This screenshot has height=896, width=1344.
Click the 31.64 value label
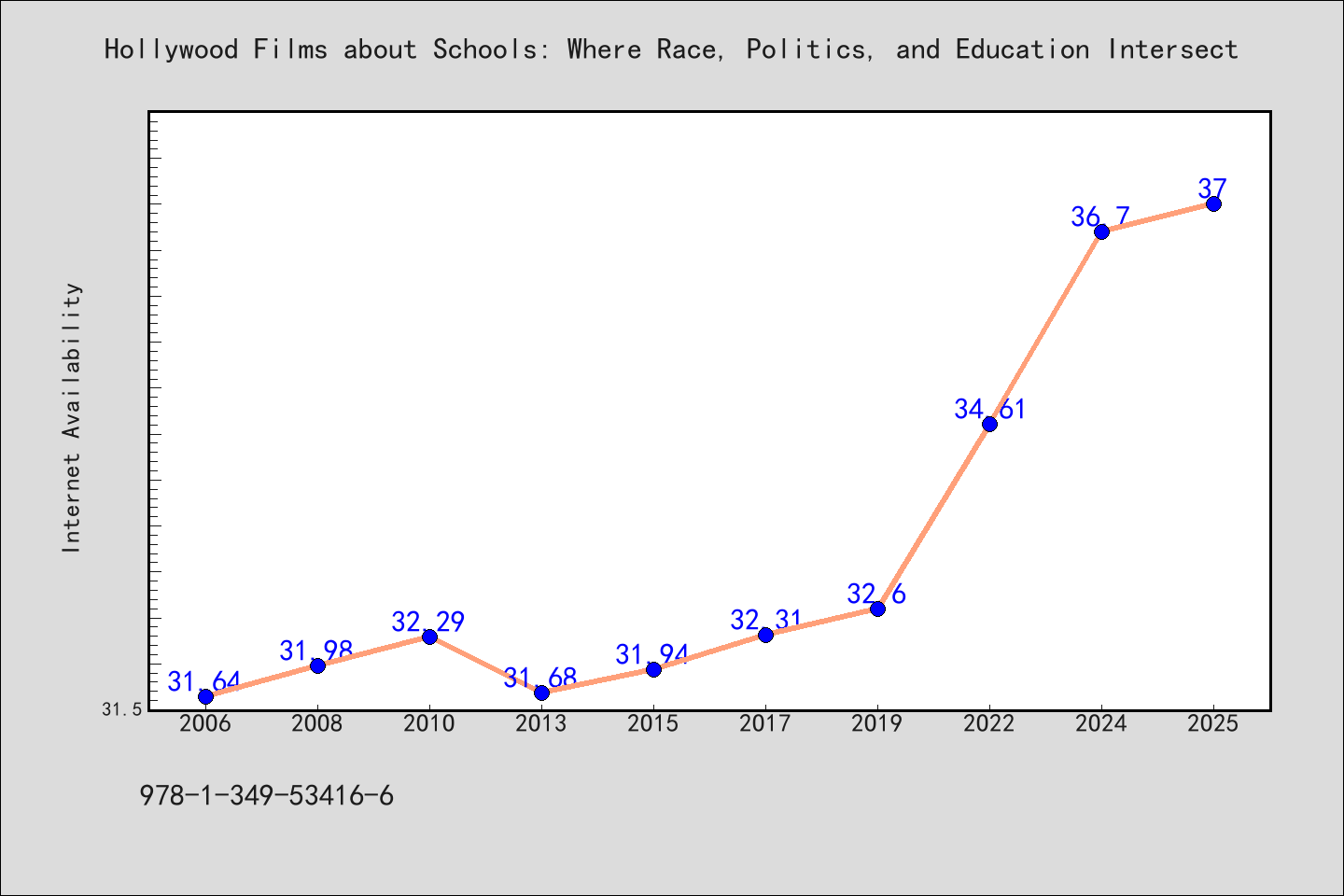[204, 682]
